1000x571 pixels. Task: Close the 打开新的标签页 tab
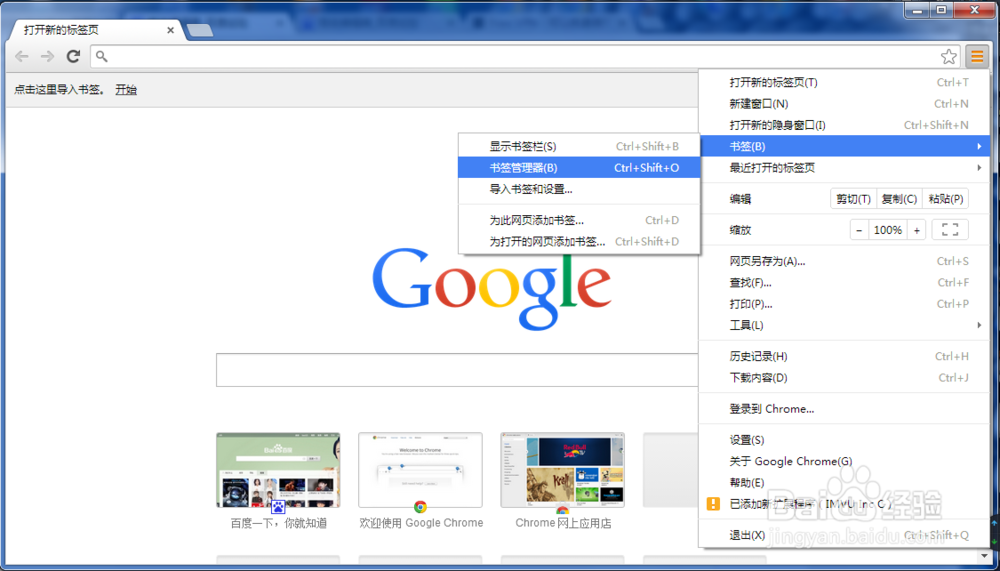170,30
